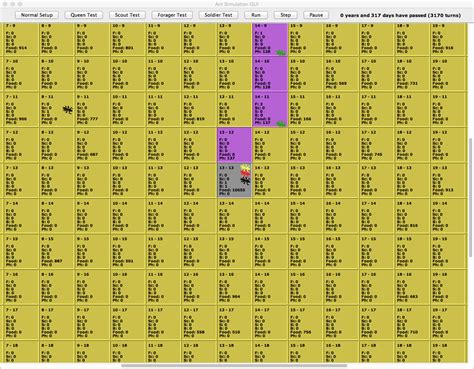Begin the Soldier Test
This screenshot has width=474, height=369.
218,15
